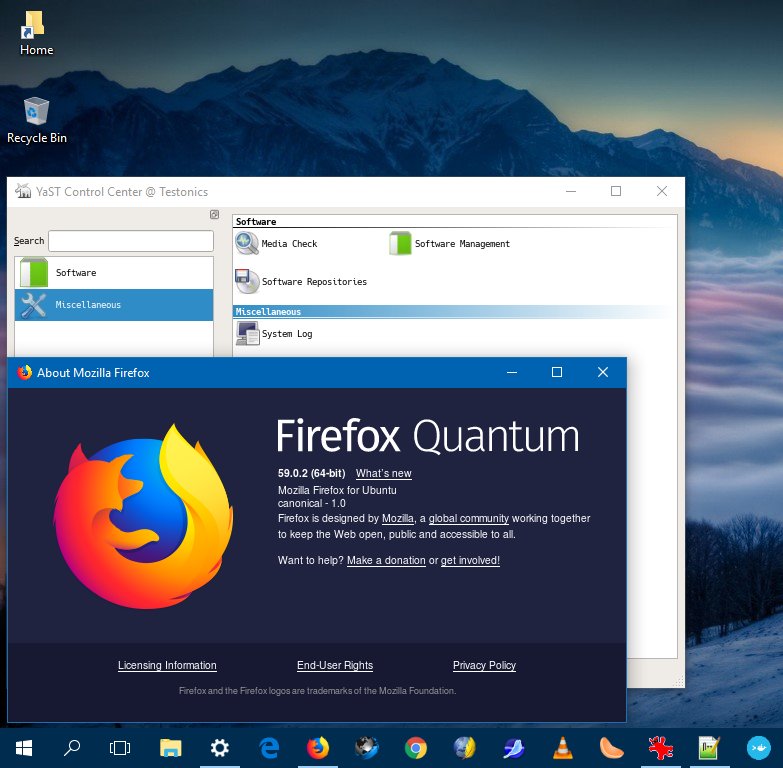The width and height of the screenshot is (783, 768).
Task: Open Docker whale icon in taskbar
Action: point(758,748)
